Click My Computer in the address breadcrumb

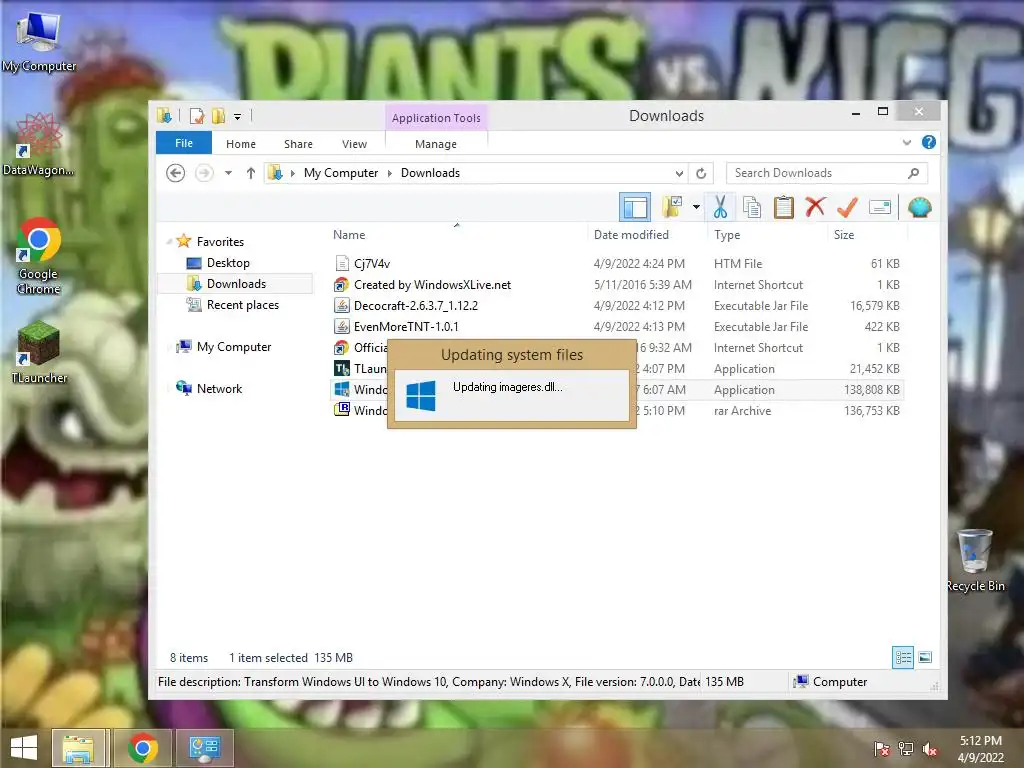pyautogui.click(x=340, y=173)
